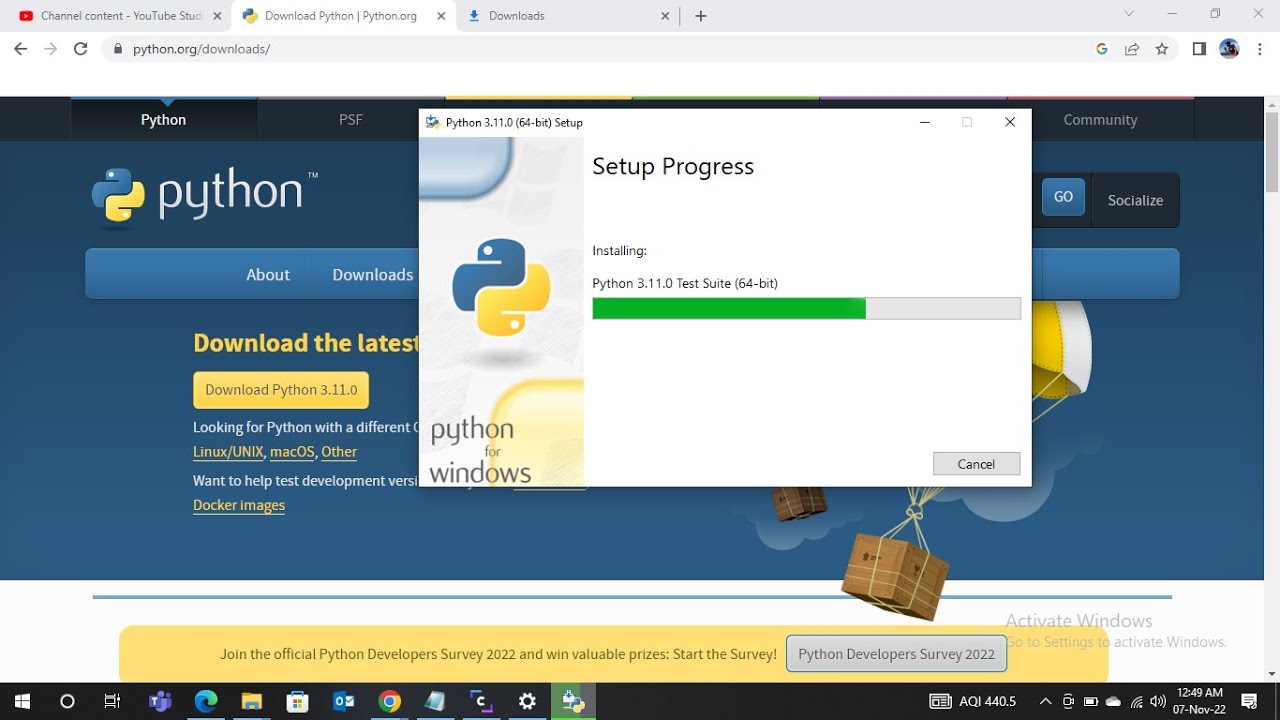Close the Download Python tab

click(441, 16)
